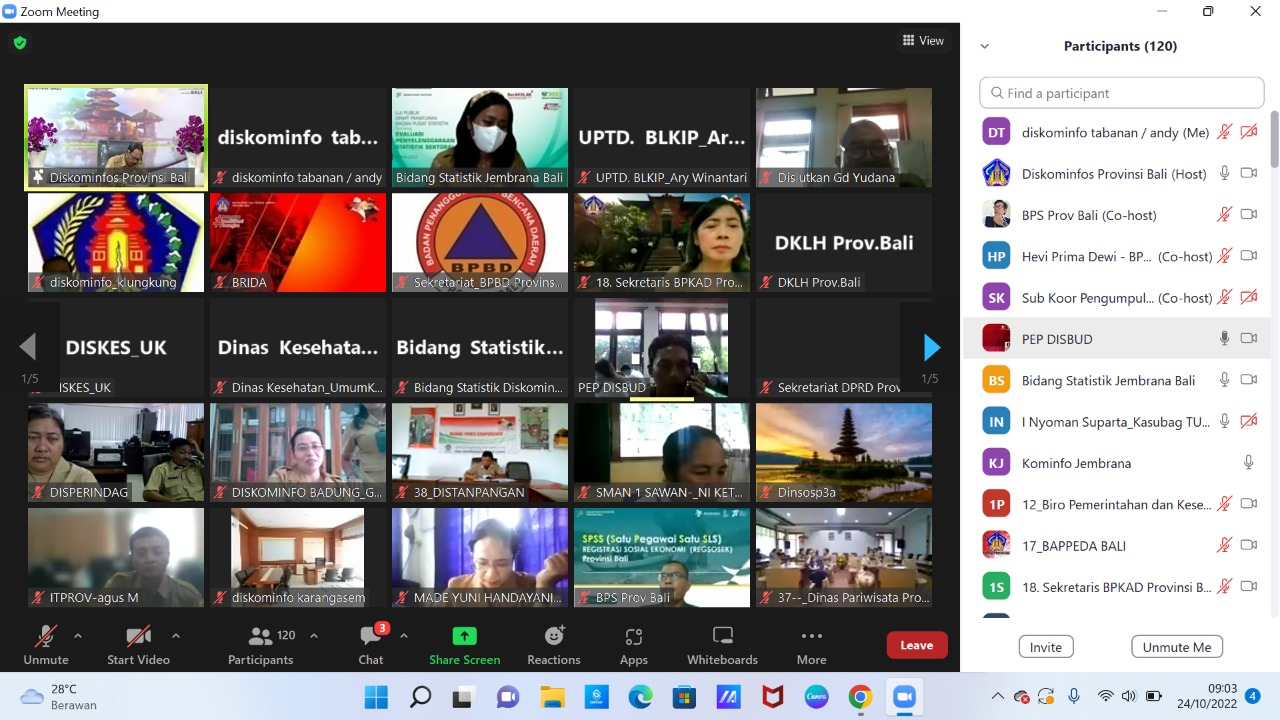Viewport: 1280px width, 720px height.
Task: Go to previous gallery page arrow
Action: coord(28,347)
